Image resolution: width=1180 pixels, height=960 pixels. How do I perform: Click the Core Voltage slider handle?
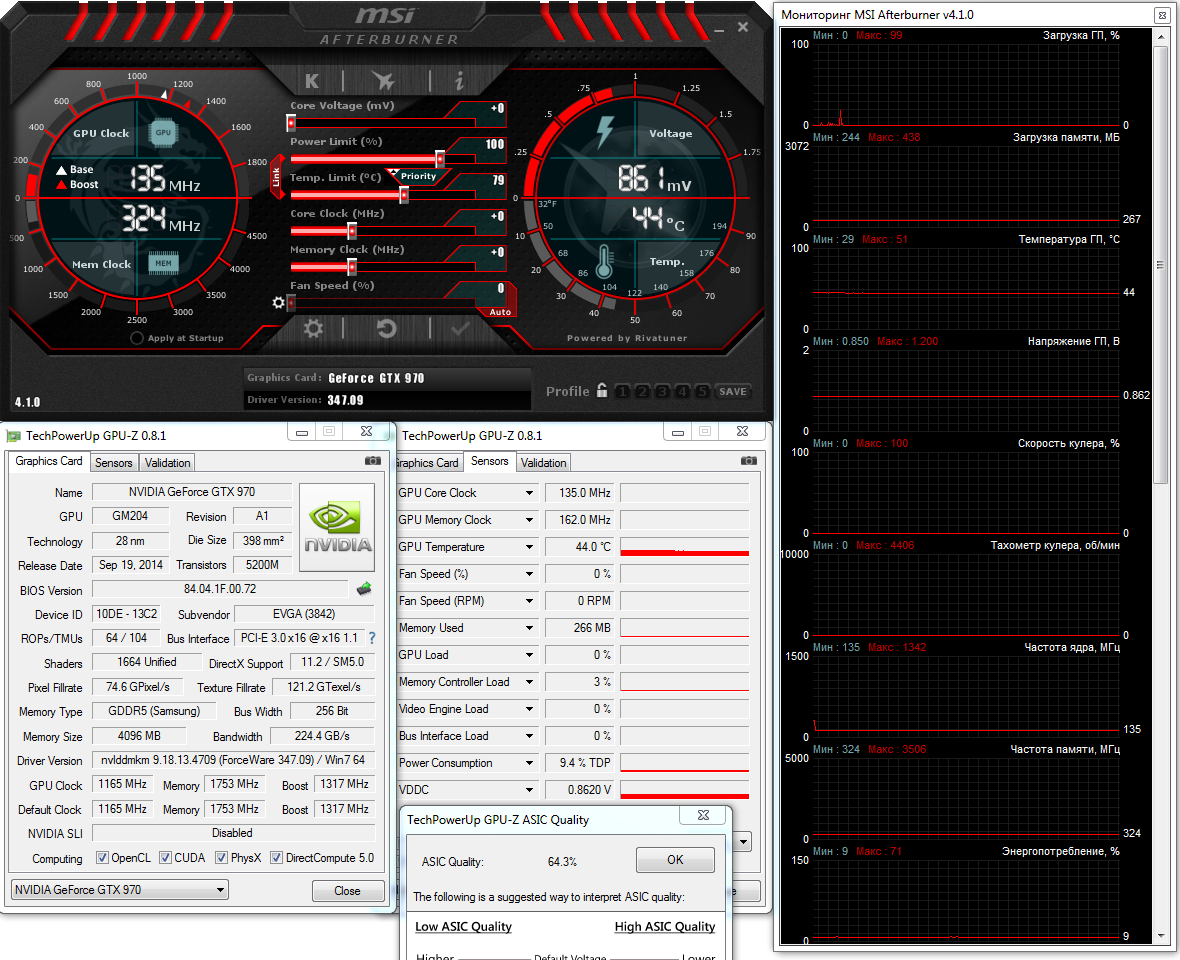(290, 123)
